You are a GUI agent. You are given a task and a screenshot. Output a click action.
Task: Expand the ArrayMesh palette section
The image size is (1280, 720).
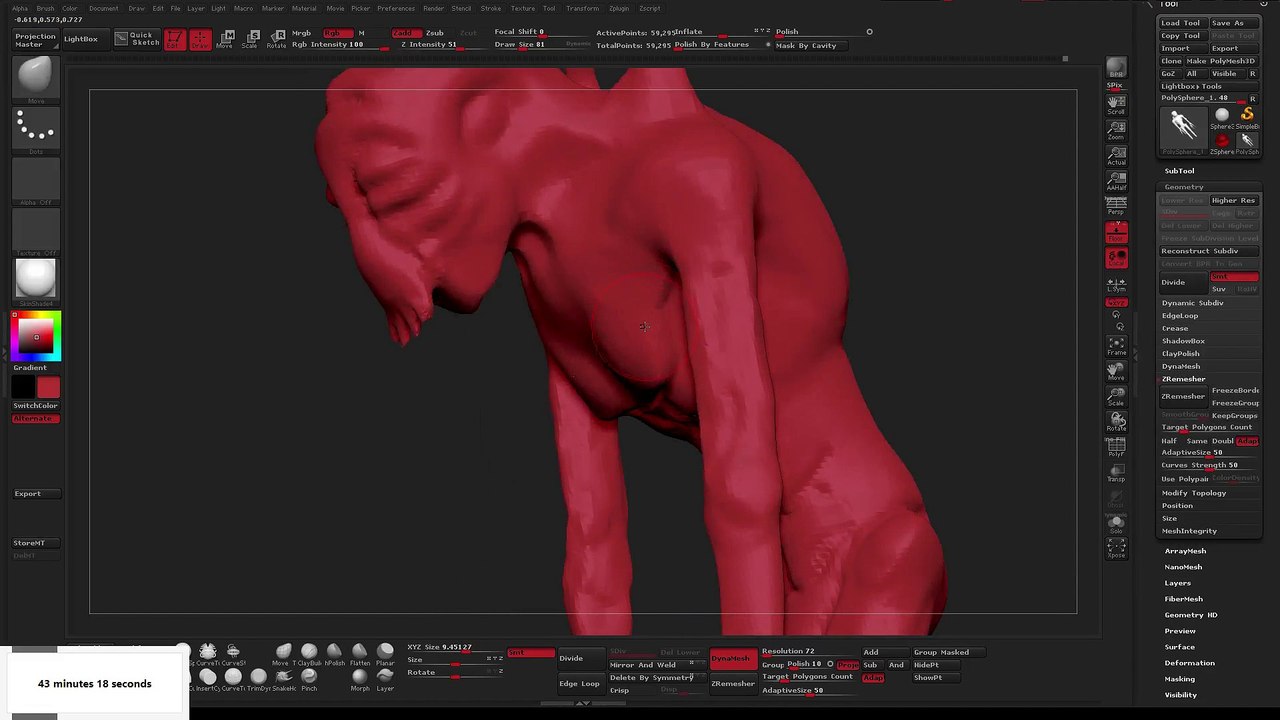coord(1185,551)
